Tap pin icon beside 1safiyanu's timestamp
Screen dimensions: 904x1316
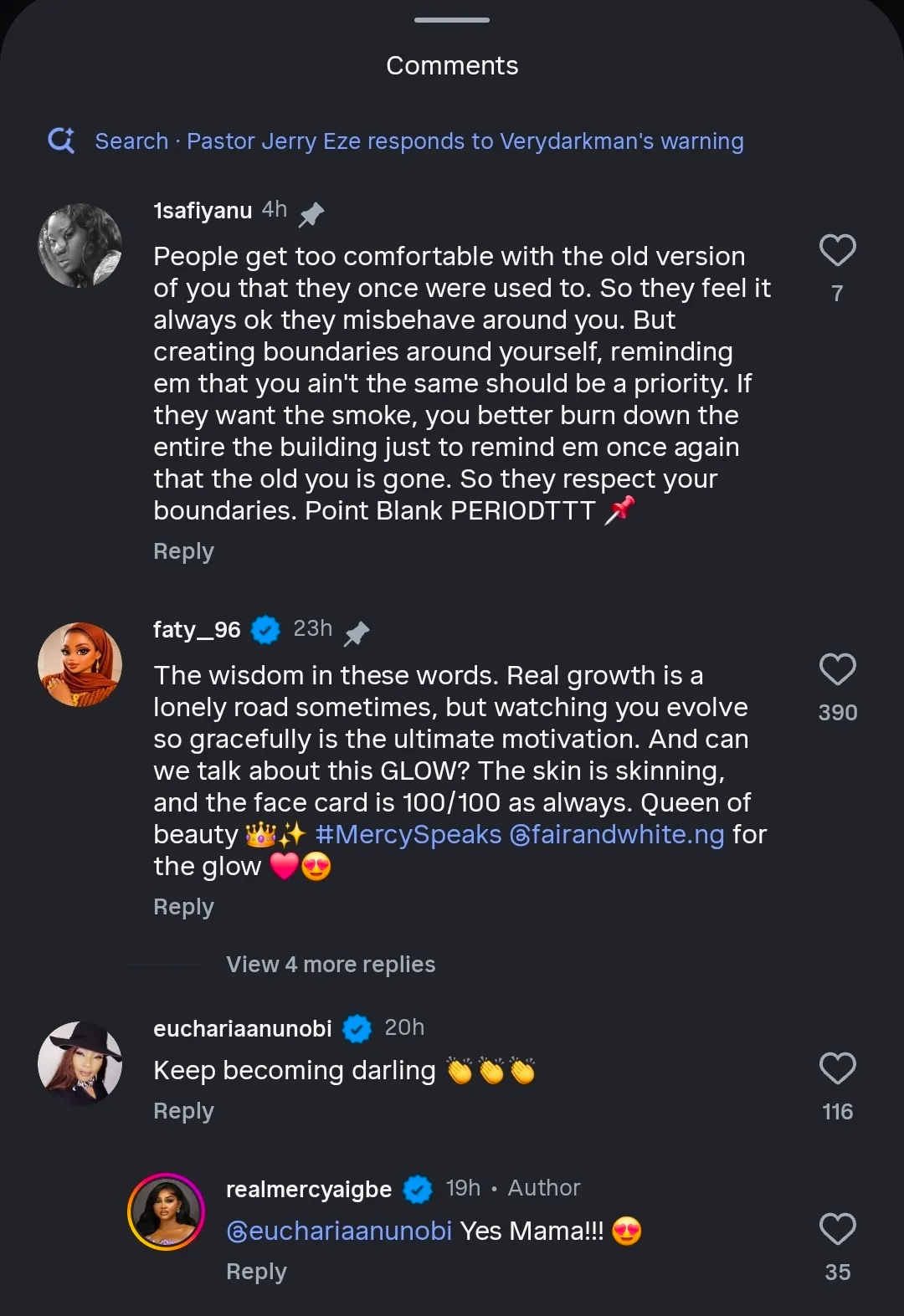[311, 214]
